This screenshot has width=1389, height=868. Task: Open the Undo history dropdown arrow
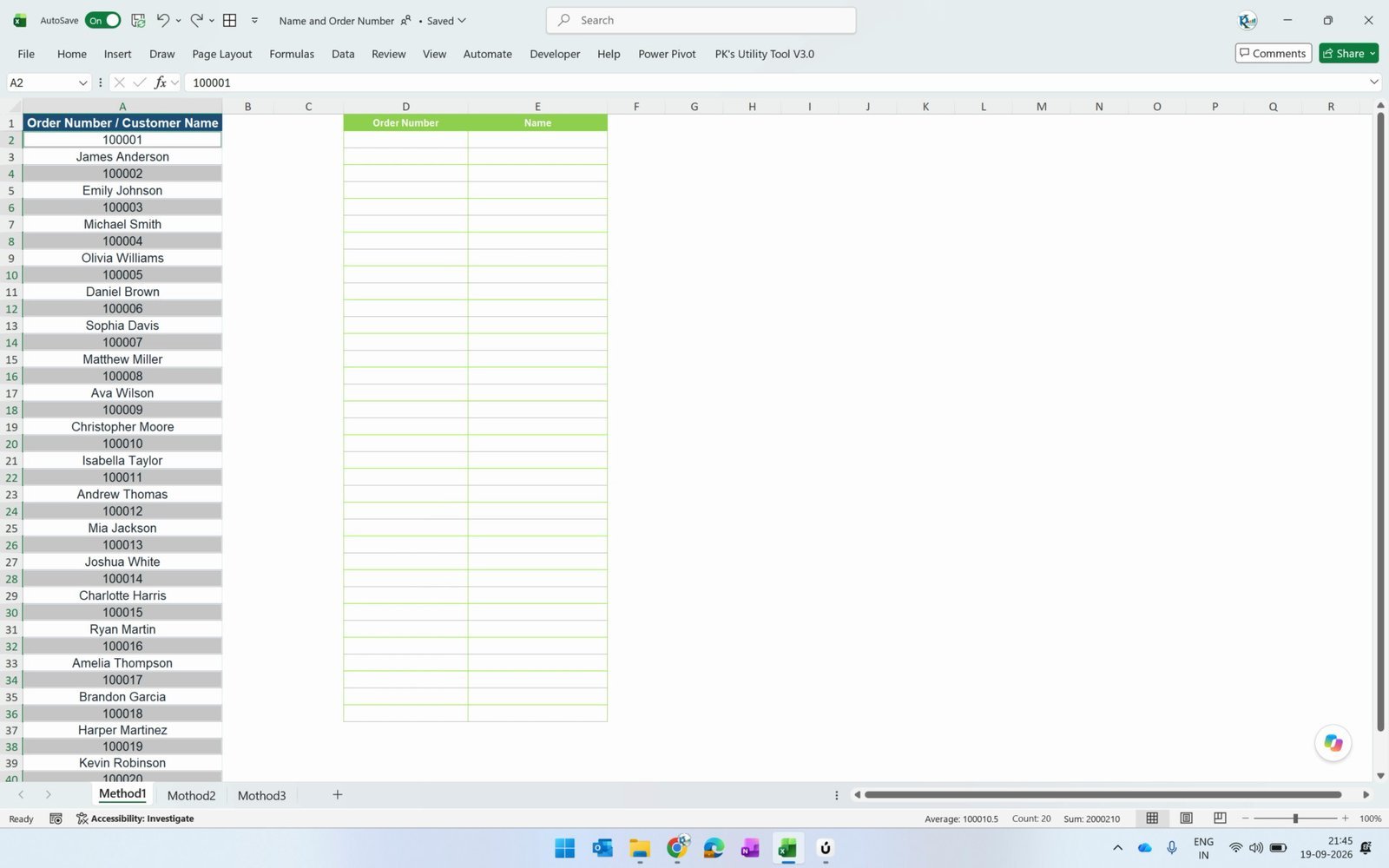coord(179,21)
